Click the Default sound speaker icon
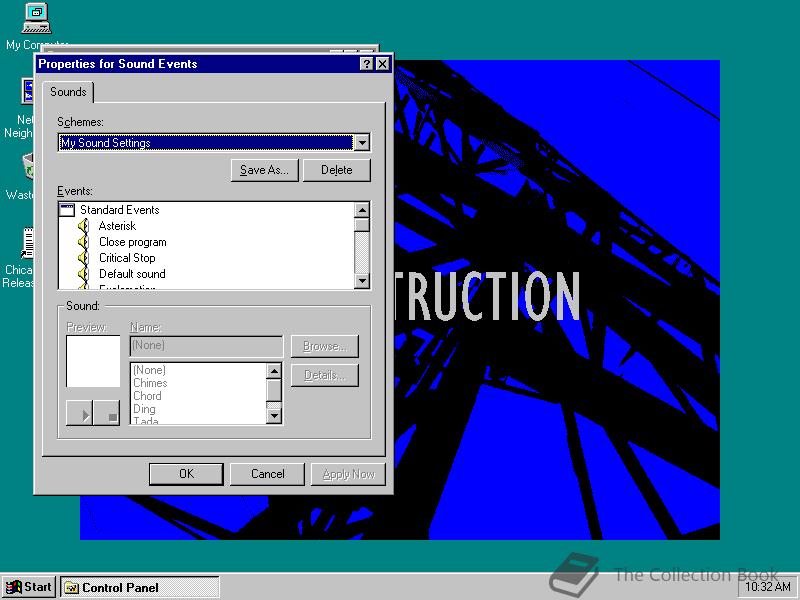This screenshot has height=600, width=800. coord(83,274)
